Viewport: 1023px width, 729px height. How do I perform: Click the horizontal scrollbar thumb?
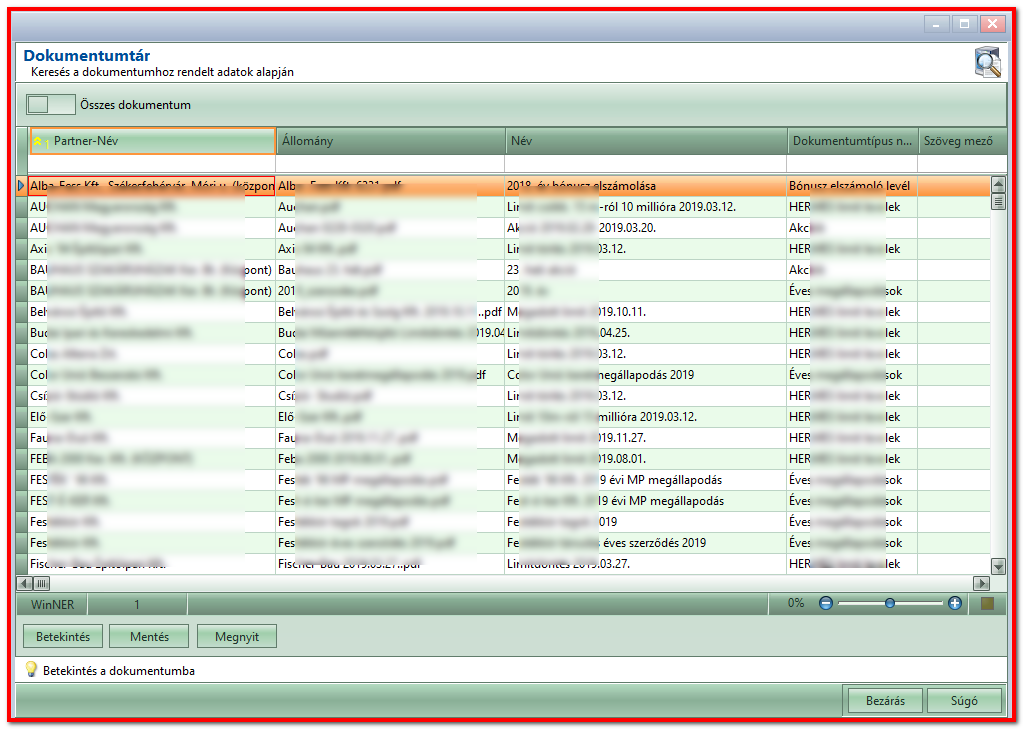tap(41, 583)
